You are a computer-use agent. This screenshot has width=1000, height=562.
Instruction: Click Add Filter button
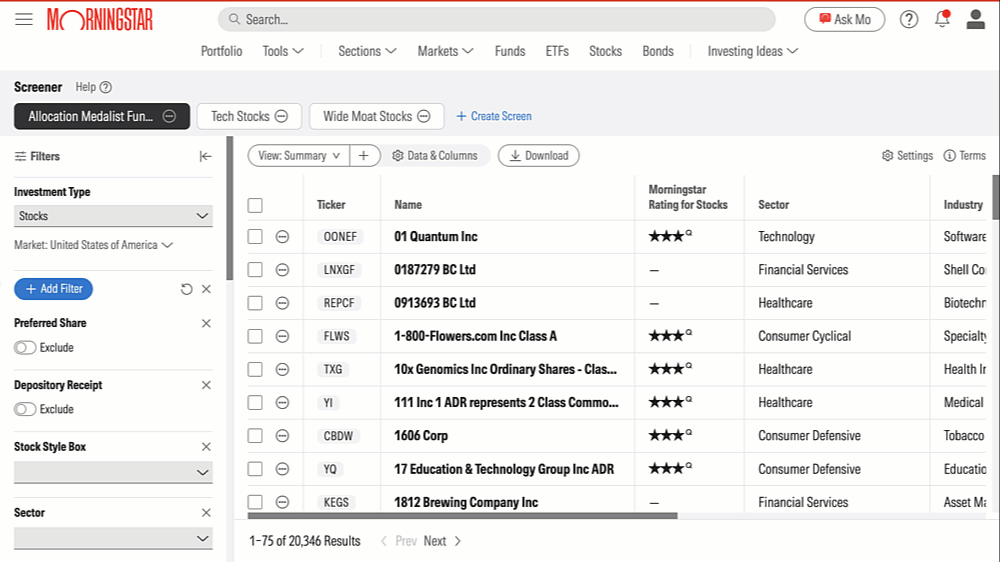54,289
